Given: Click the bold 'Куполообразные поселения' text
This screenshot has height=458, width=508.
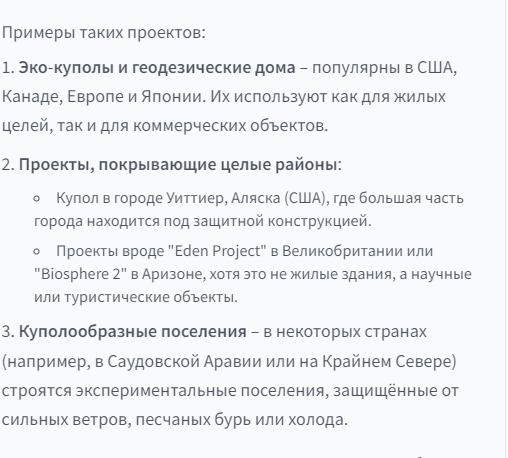Looking at the screenshot, I should point(133,332).
